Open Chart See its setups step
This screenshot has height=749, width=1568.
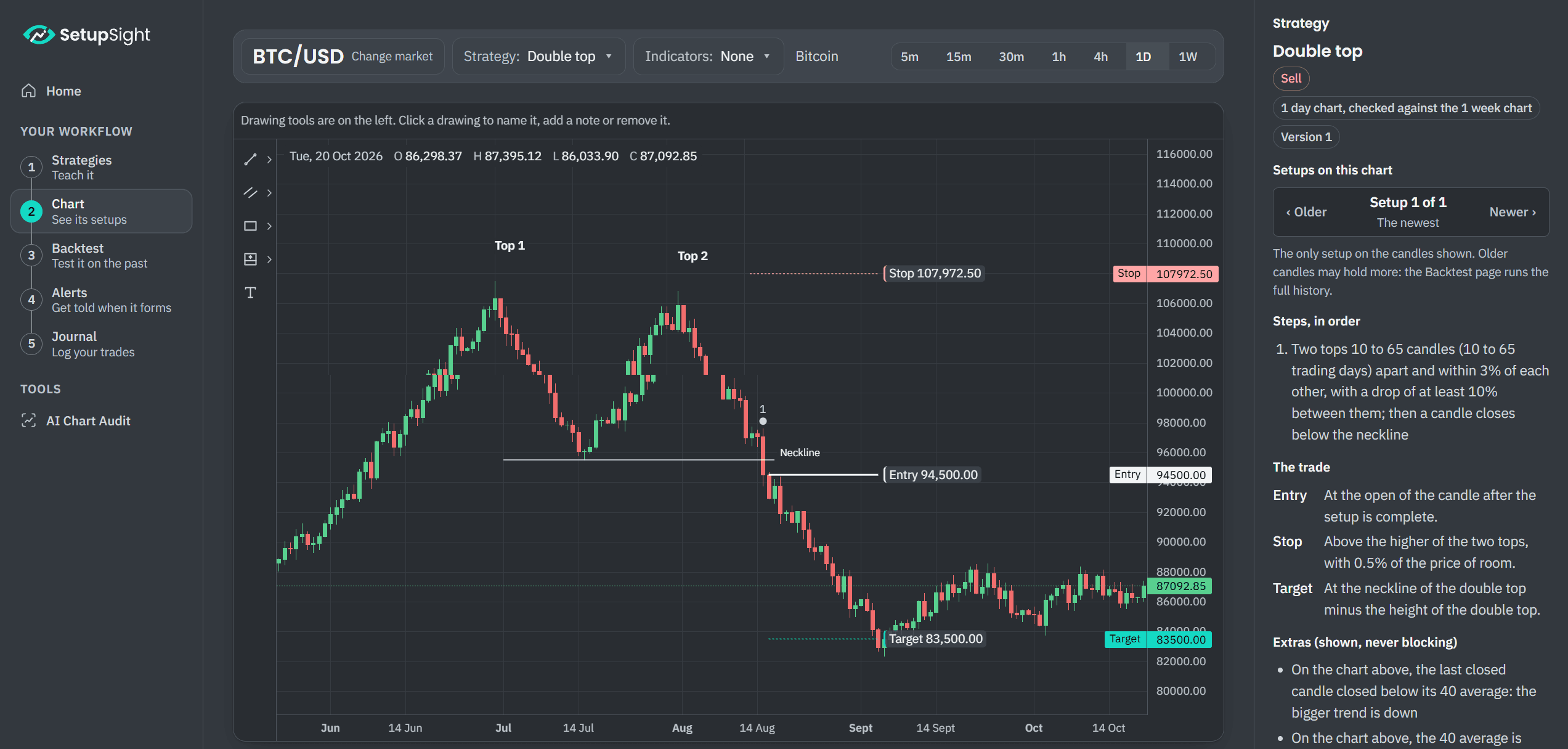point(102,211)
